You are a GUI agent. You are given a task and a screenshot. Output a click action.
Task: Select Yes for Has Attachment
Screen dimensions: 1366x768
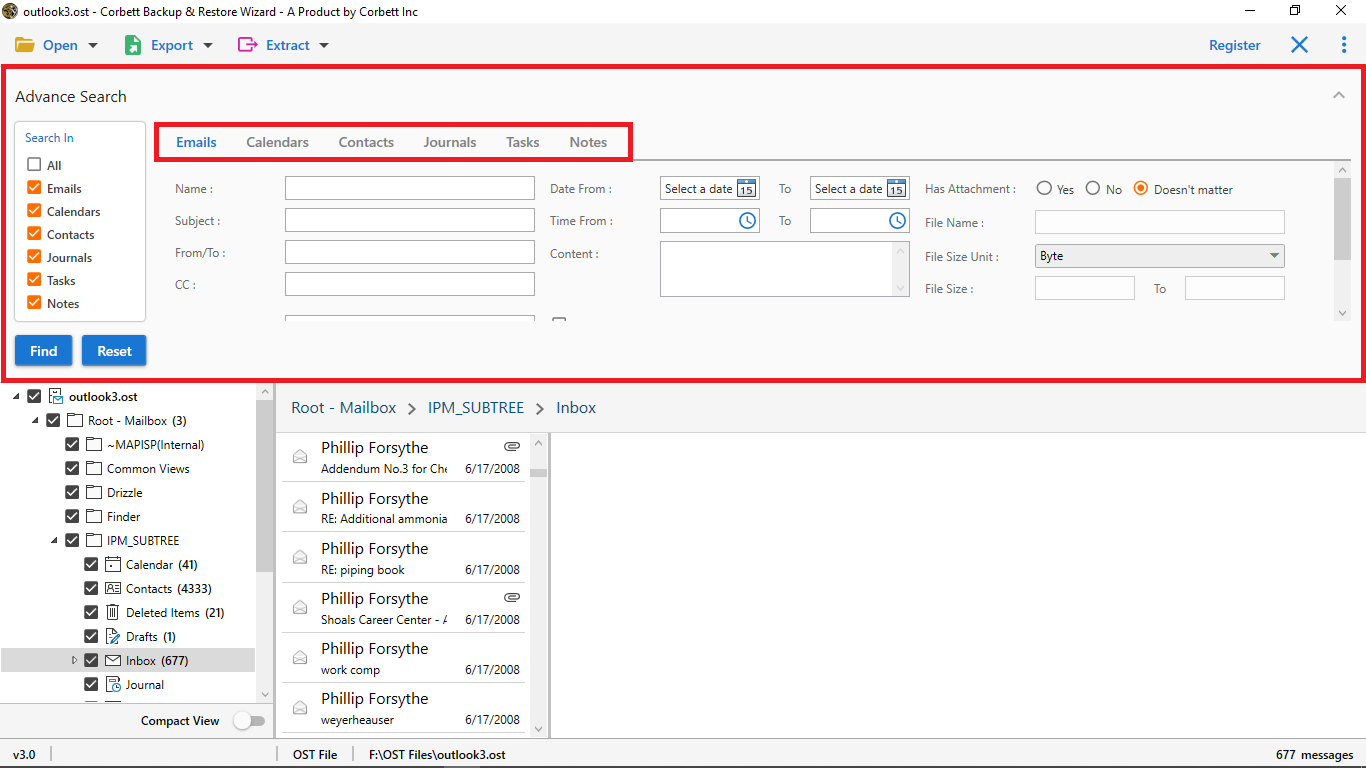point(1044,189)
